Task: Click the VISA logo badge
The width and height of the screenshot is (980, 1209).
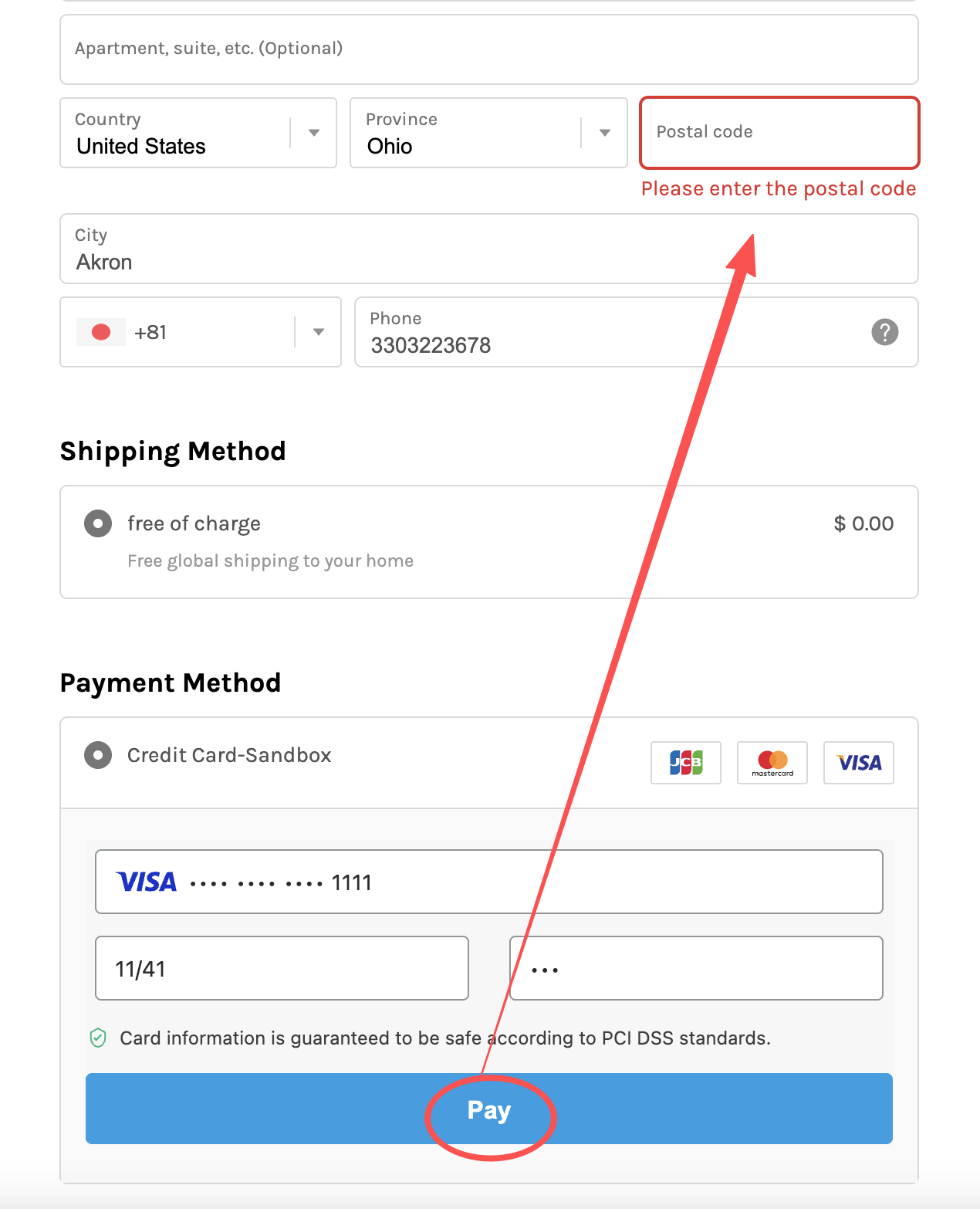Action: tap(858, 763)
